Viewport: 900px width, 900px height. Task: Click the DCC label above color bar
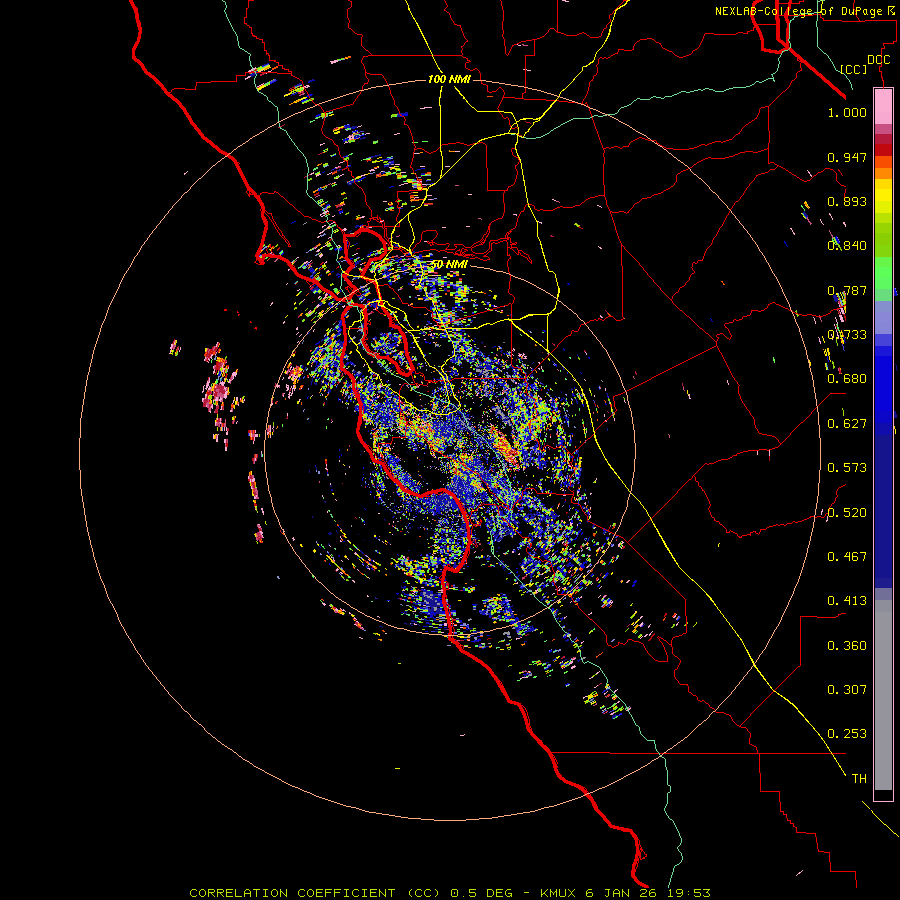click(x=878, y=60)
